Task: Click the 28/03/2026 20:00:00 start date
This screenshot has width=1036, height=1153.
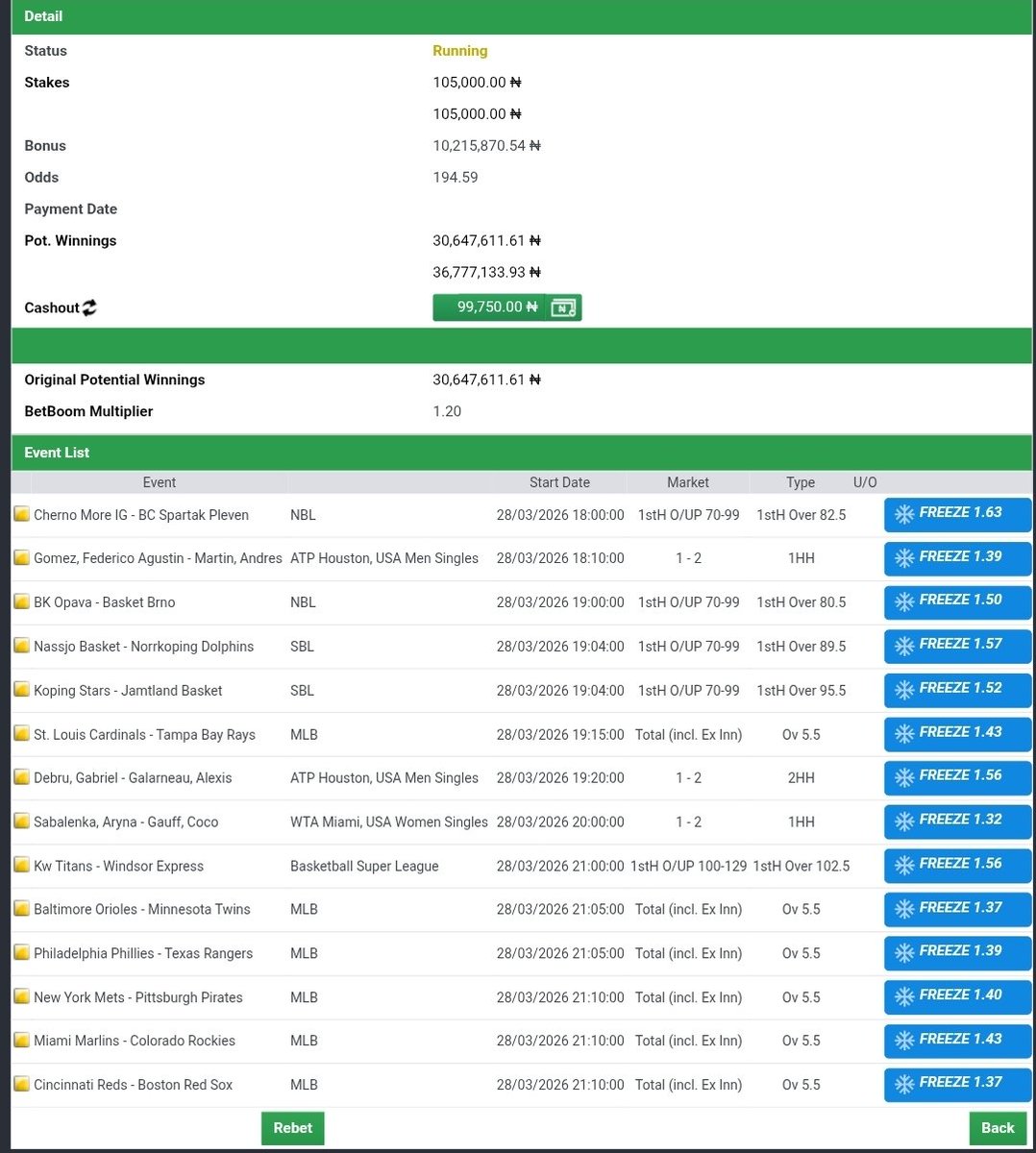Action: tap(560, 822)
